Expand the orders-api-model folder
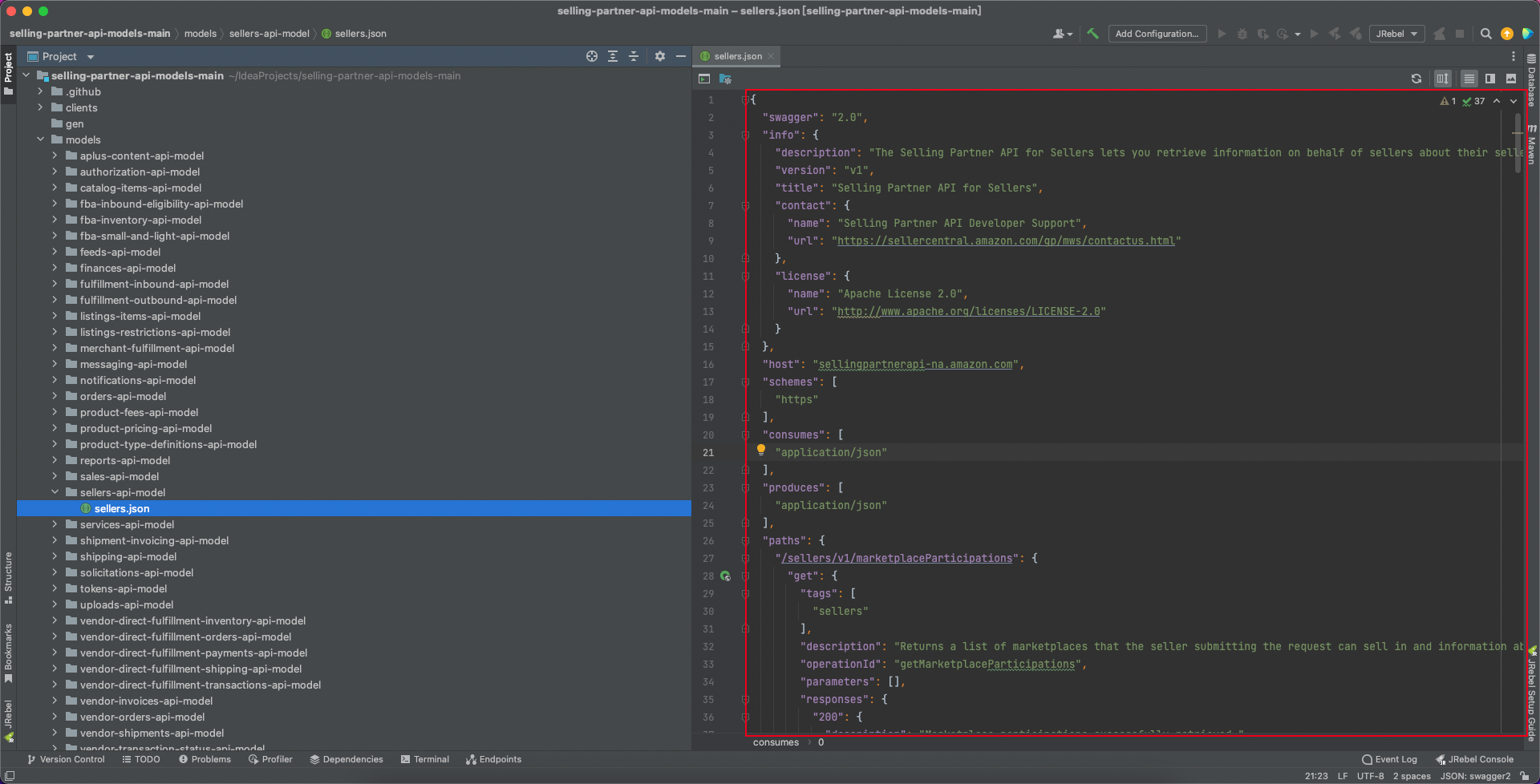 coord(55,396)
